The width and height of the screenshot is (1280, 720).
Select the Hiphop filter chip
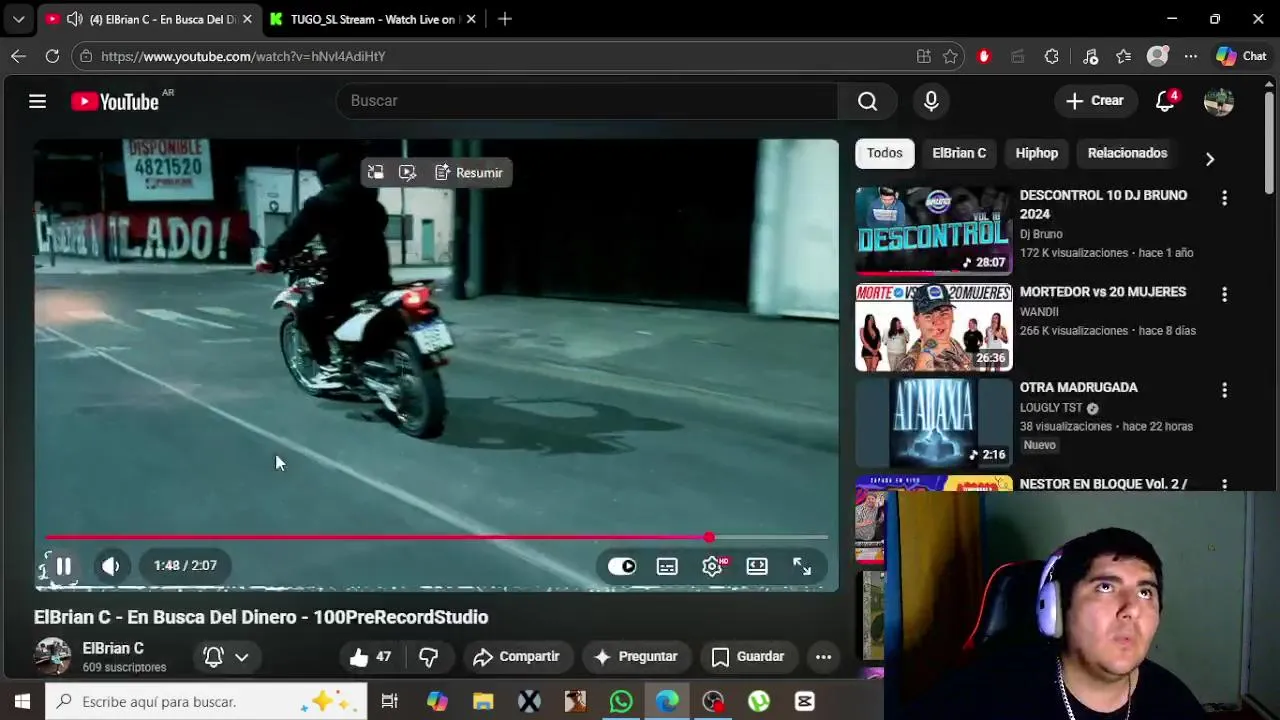click(1037, 153)
